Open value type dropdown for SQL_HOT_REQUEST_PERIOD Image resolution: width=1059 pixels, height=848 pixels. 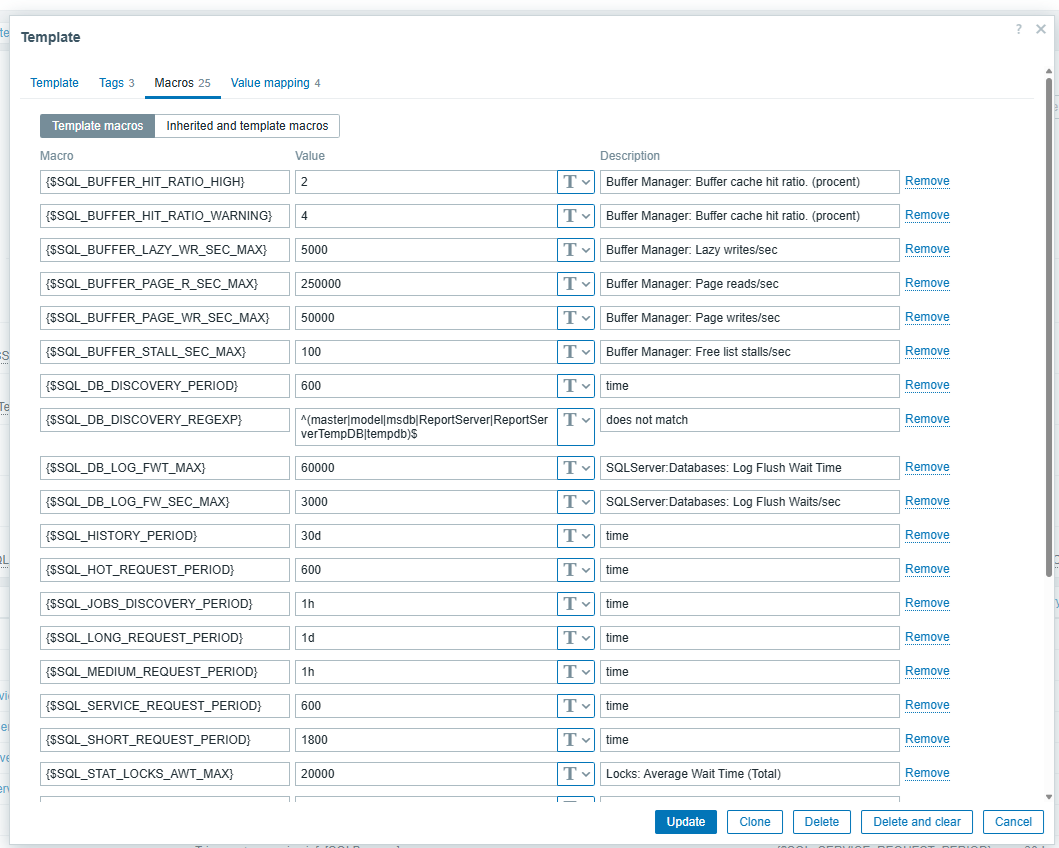(x=575, y=569)
